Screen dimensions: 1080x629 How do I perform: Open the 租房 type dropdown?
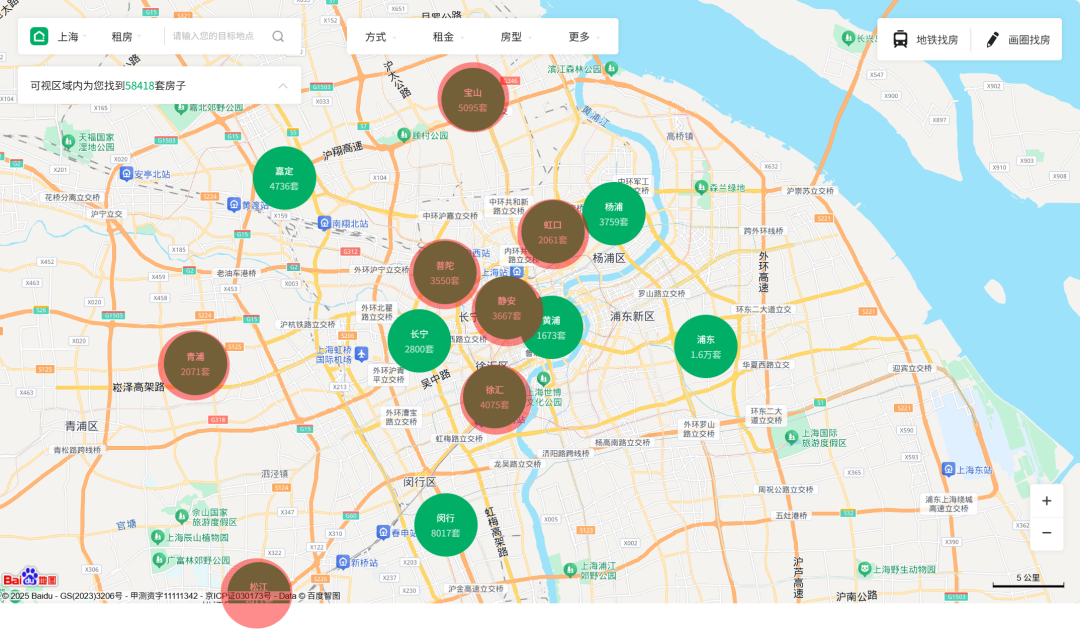point(126,37)
